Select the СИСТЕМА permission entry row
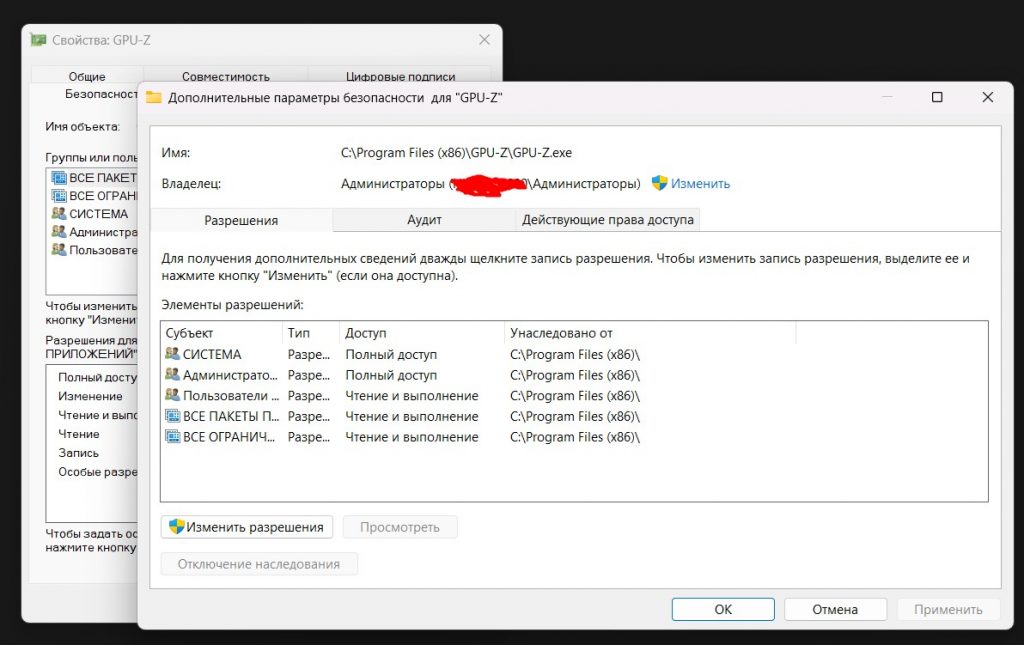This screenshot has height=645, width=1024. (x=573, y=354)
